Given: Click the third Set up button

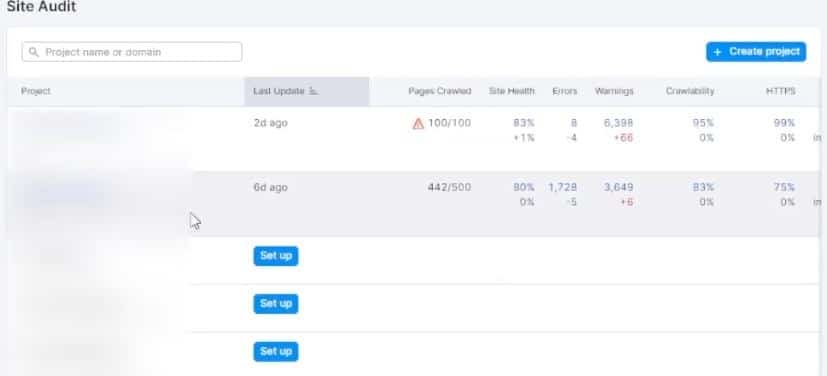Looking at the screenshot, I should pyautogui.click(x=276, y=351).
